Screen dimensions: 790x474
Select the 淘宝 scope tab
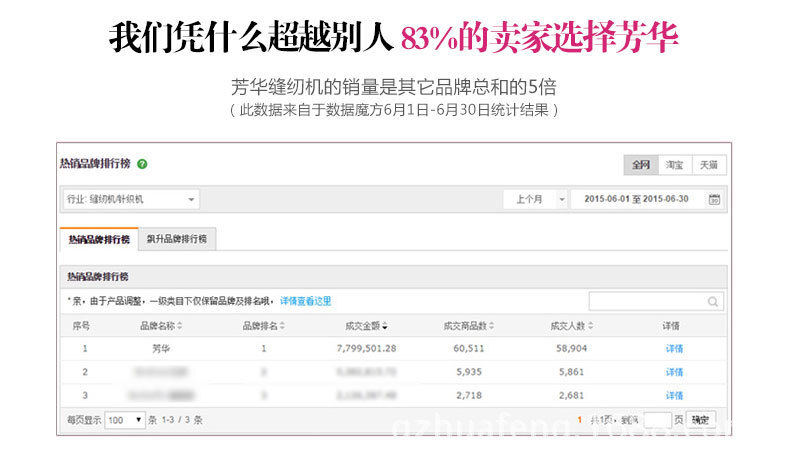click(675, 165)
